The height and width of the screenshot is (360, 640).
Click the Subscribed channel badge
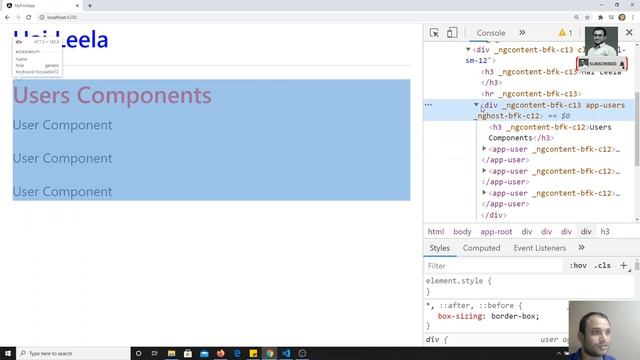[x=602, y=64]
